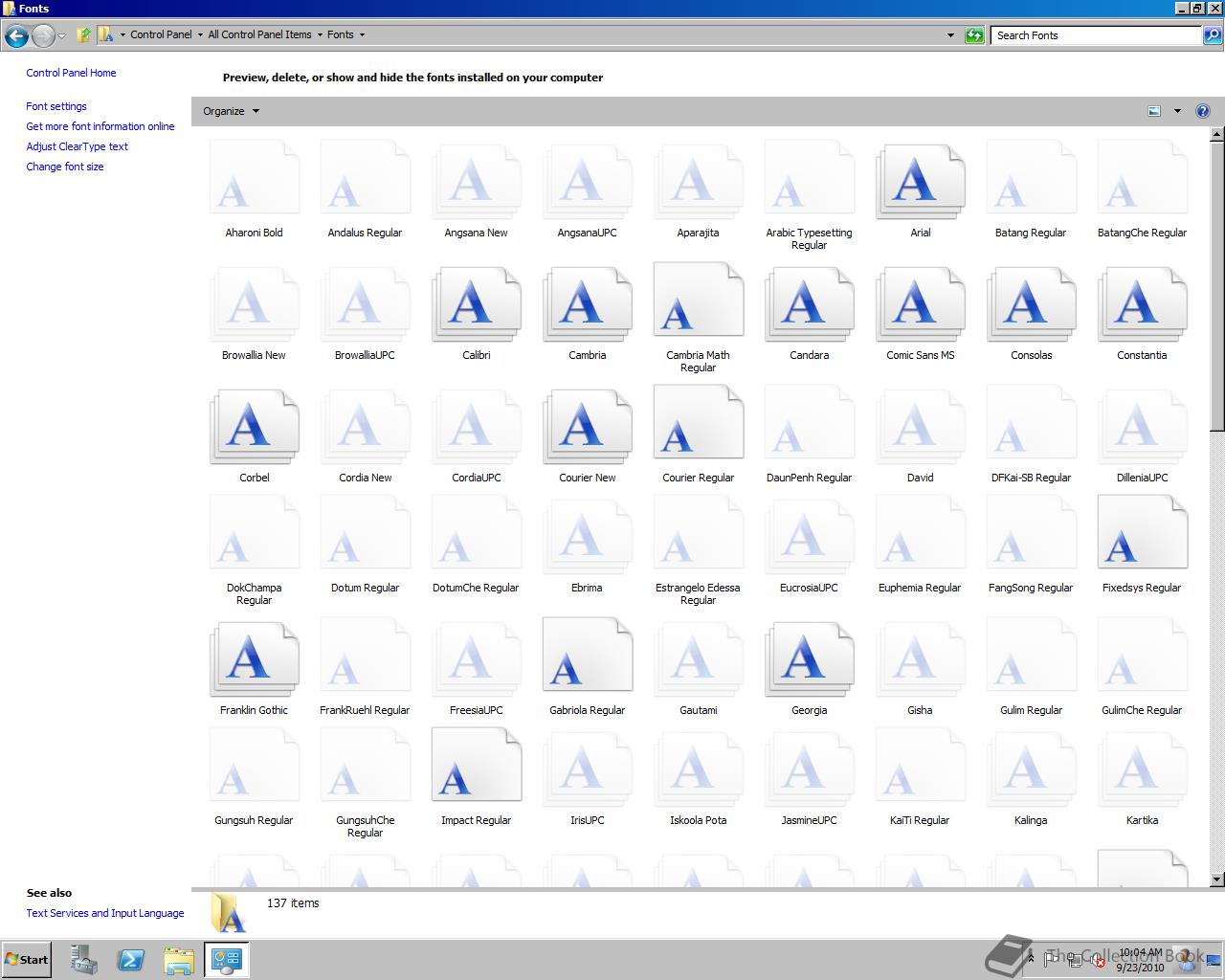Click the refresh button in address bar
The width and height of the screenshot is (1225, 980).
pyautogui.click(x=974, y=35)
